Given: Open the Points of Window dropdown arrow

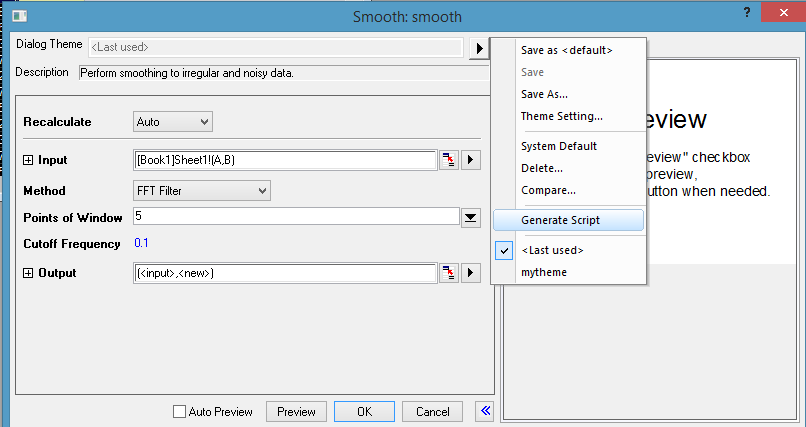Looking at the screenshot, I should [x=471, y=217].
